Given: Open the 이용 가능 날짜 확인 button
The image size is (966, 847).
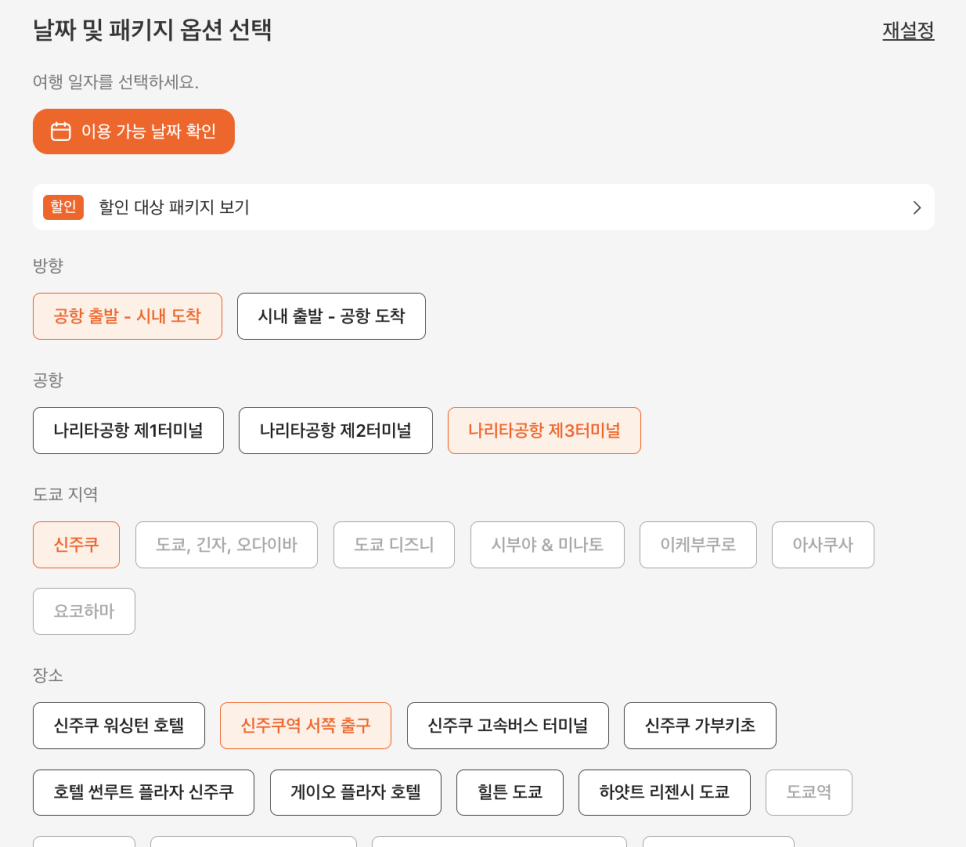Looking at the screenshot, I should pyautogui.click(x=134, y=131).
